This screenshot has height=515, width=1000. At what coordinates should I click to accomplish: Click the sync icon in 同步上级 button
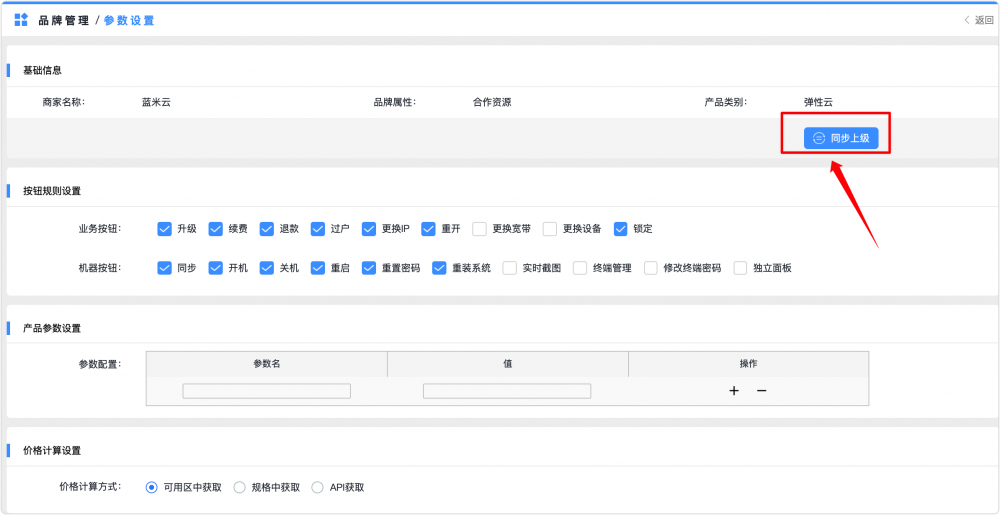(x=818, y=138)
